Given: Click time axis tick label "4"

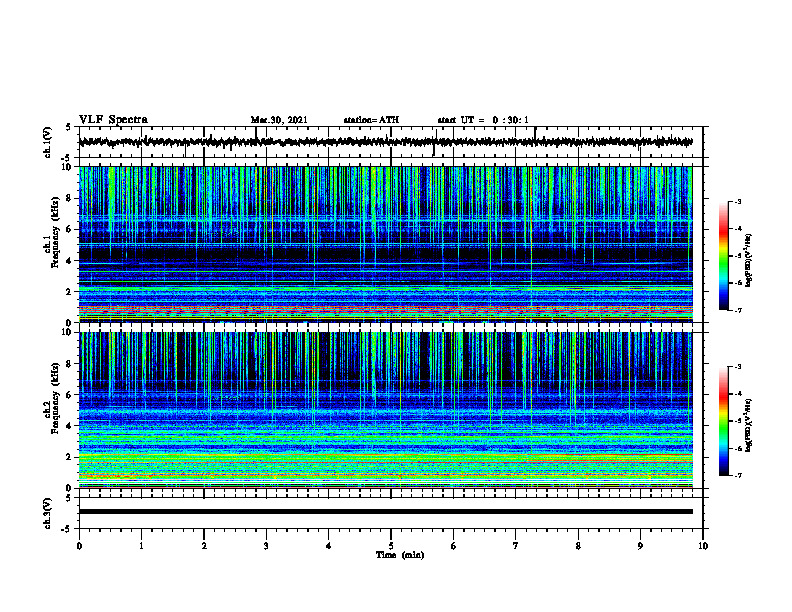Looking at the screenshot, I should pyautogui.click(x=329, y=546).
